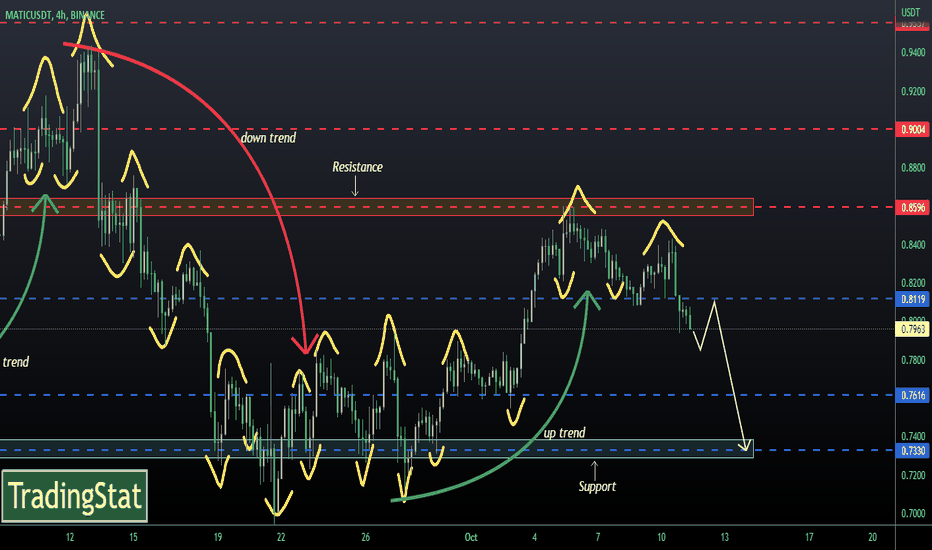Click date 20 on the time axis

(872, 537)
